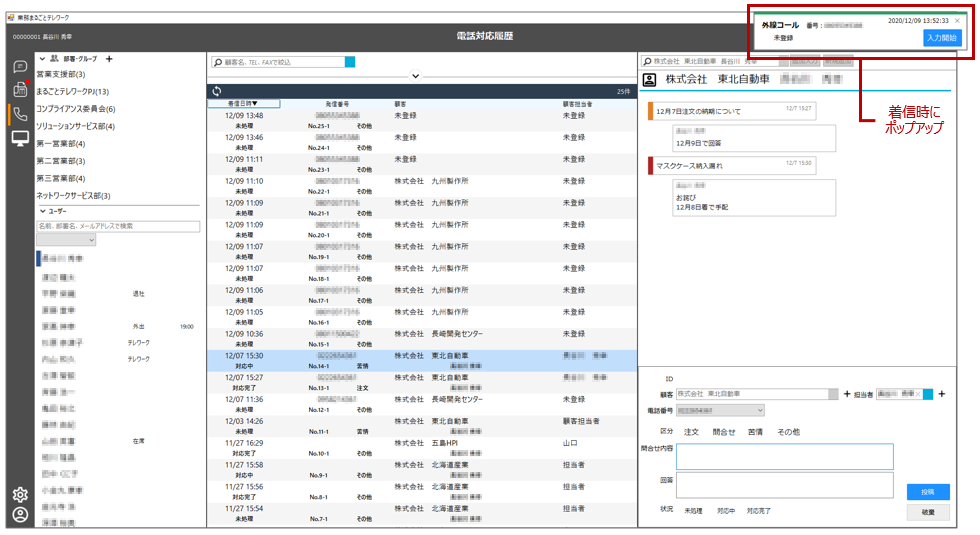Sort by 着信日時 column header
The width and height of the screenshot is (980, 535).
pos(241,103)
